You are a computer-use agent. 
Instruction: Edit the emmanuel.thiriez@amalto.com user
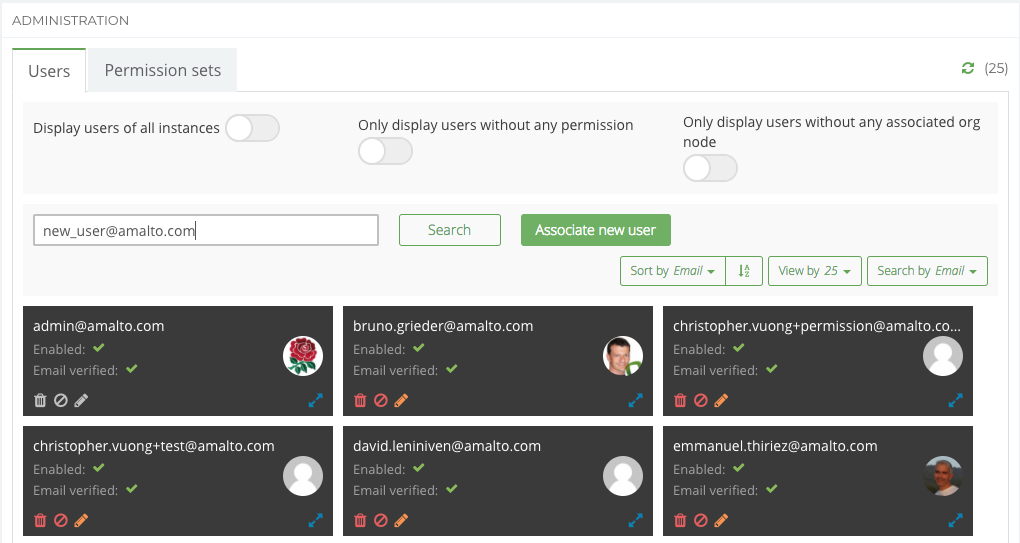(721, 520)
